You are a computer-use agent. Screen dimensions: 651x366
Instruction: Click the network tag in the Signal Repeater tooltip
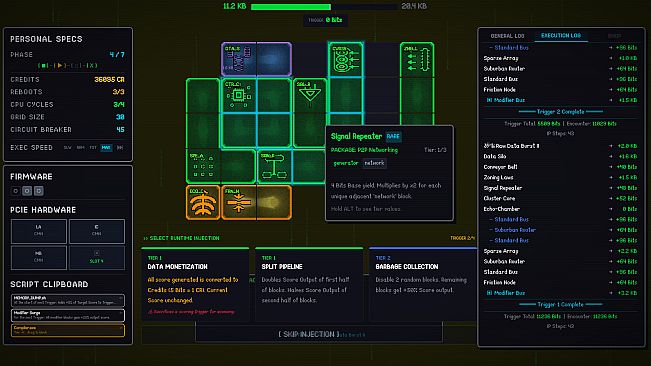tap(374, 163)
